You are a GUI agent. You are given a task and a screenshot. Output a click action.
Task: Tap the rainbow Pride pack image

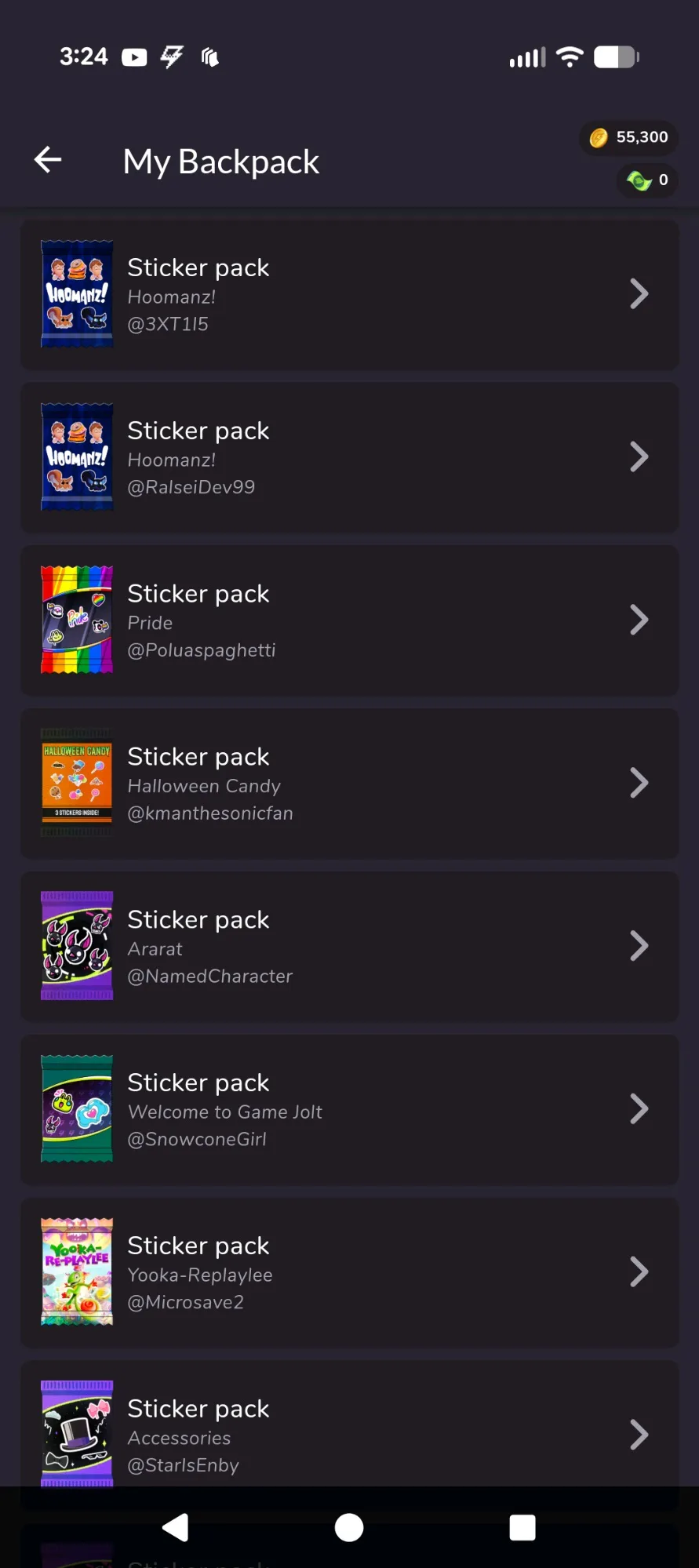coord(77,620)
